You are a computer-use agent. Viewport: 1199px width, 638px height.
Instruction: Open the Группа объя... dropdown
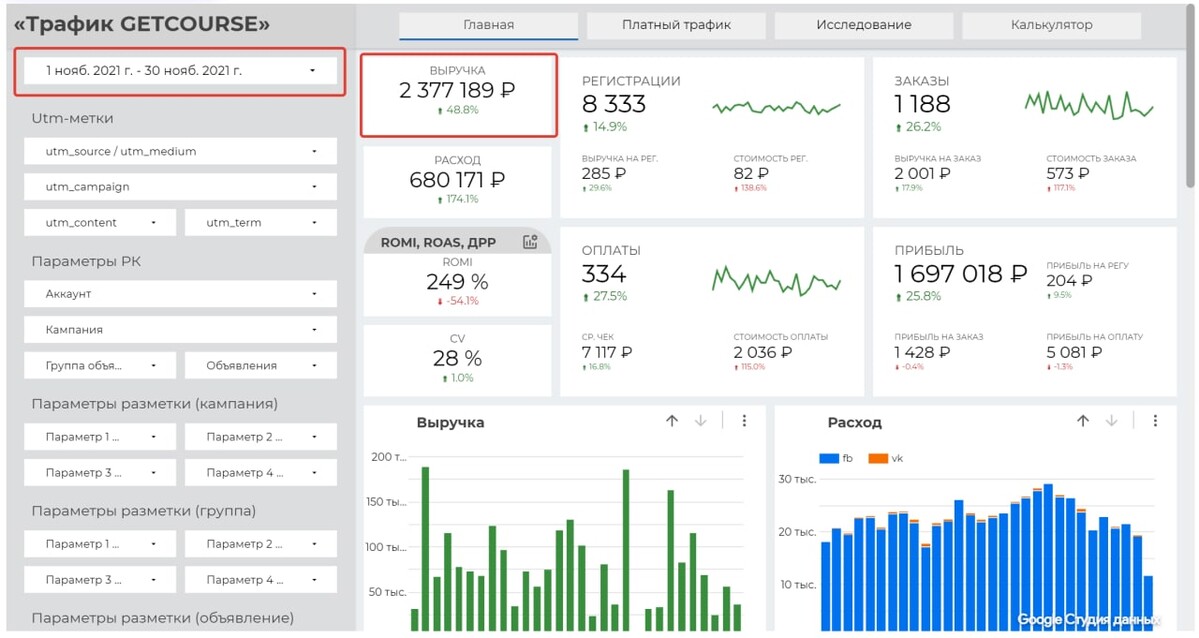coord(100,366)
